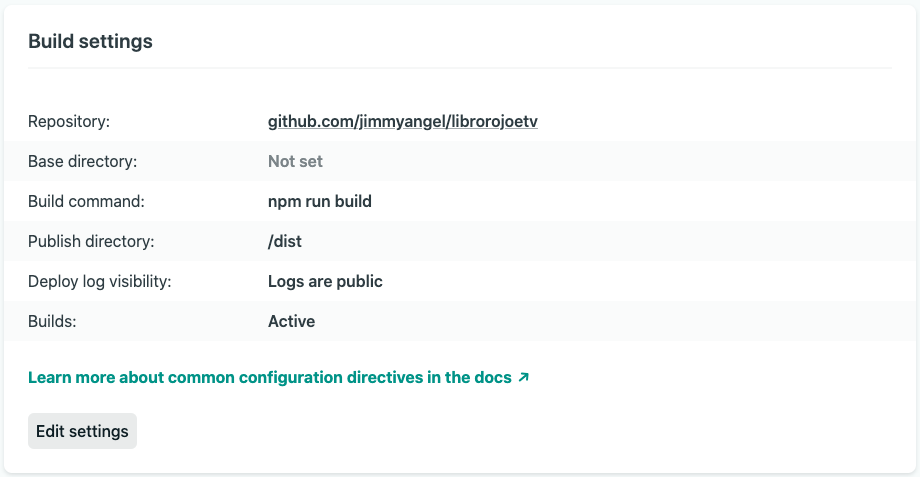Select the Deploy log visibility: label
The height and width of the screenshot is (477, 920).
[x=100, y=281]
